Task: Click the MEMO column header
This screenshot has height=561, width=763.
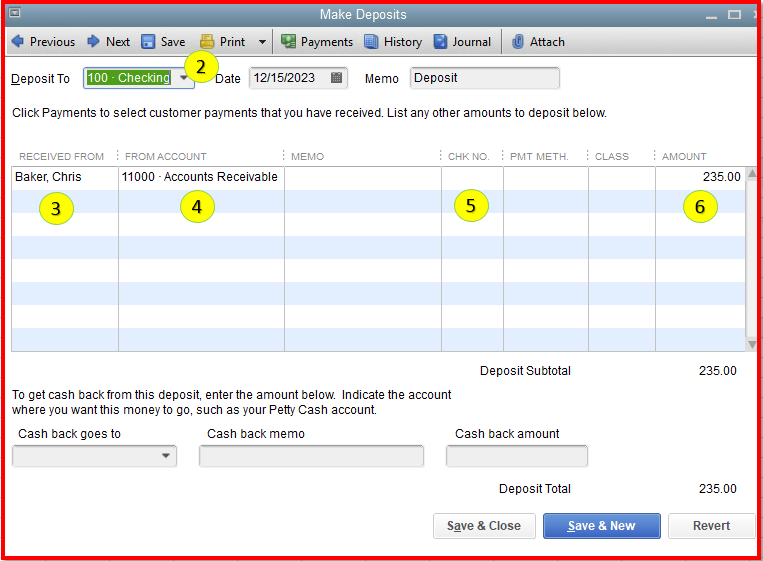Action: coord(308,157)
